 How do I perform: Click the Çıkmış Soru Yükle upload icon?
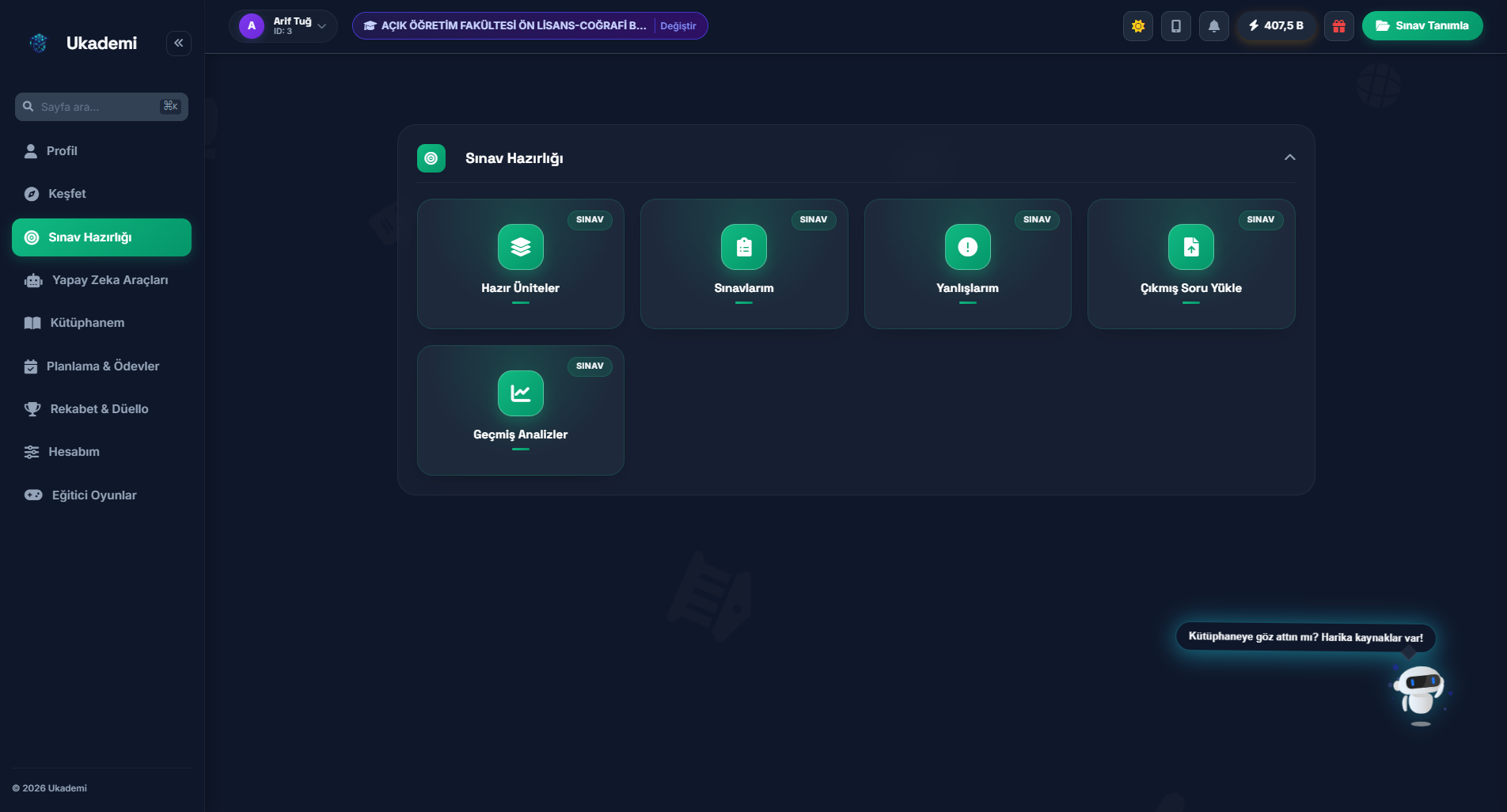(1191, 247)
